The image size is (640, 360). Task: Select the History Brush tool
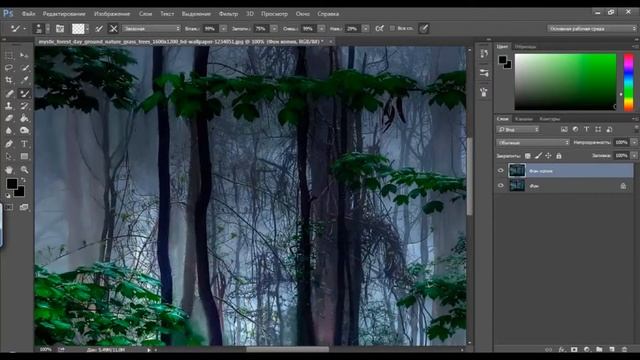24,106
